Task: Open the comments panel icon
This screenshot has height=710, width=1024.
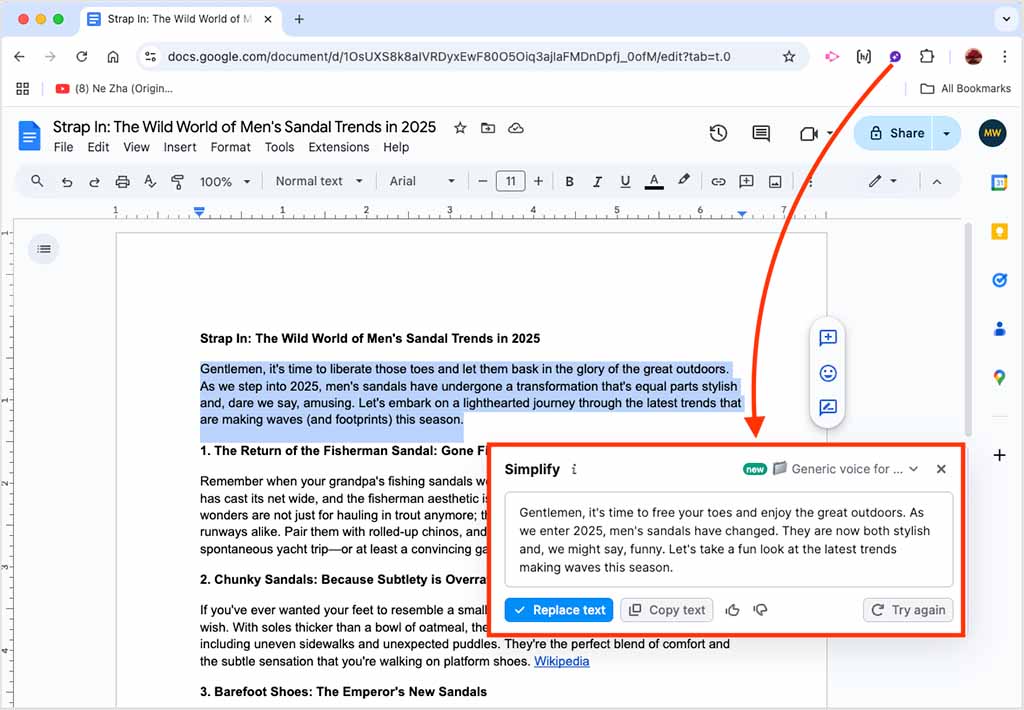Action: pyautogui.click(x=761, y=133)
